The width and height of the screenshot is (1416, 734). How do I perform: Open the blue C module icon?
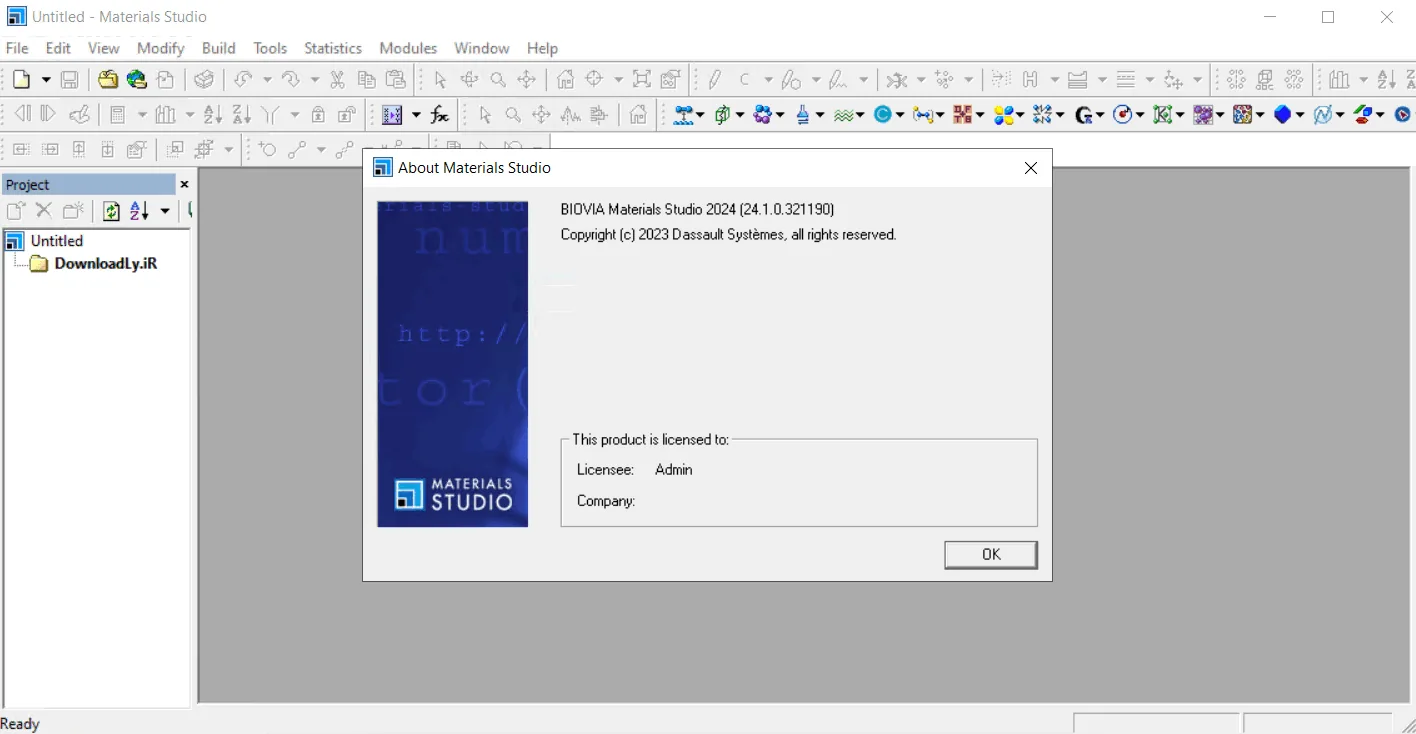click(882, 115)
